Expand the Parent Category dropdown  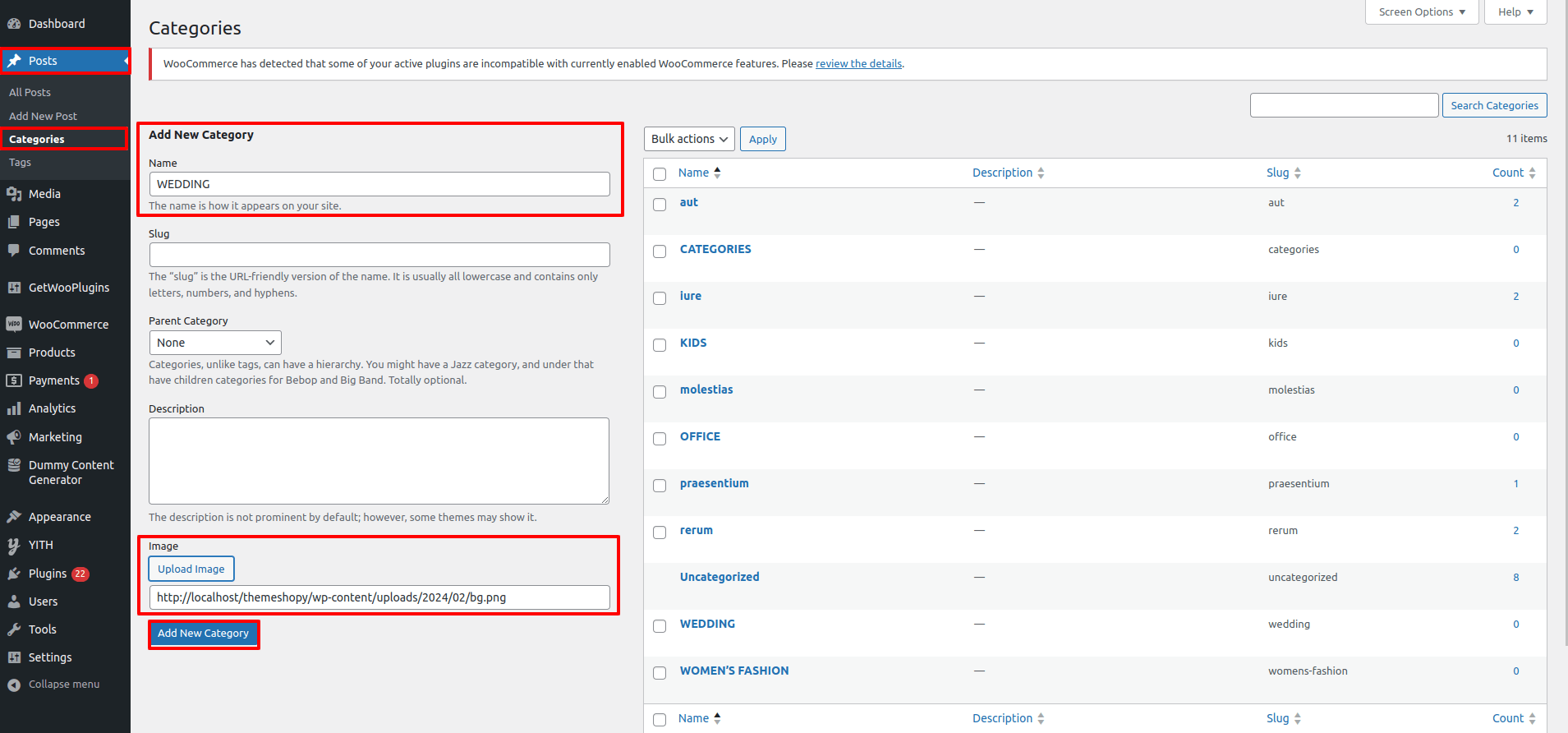(x=215, y=343)
